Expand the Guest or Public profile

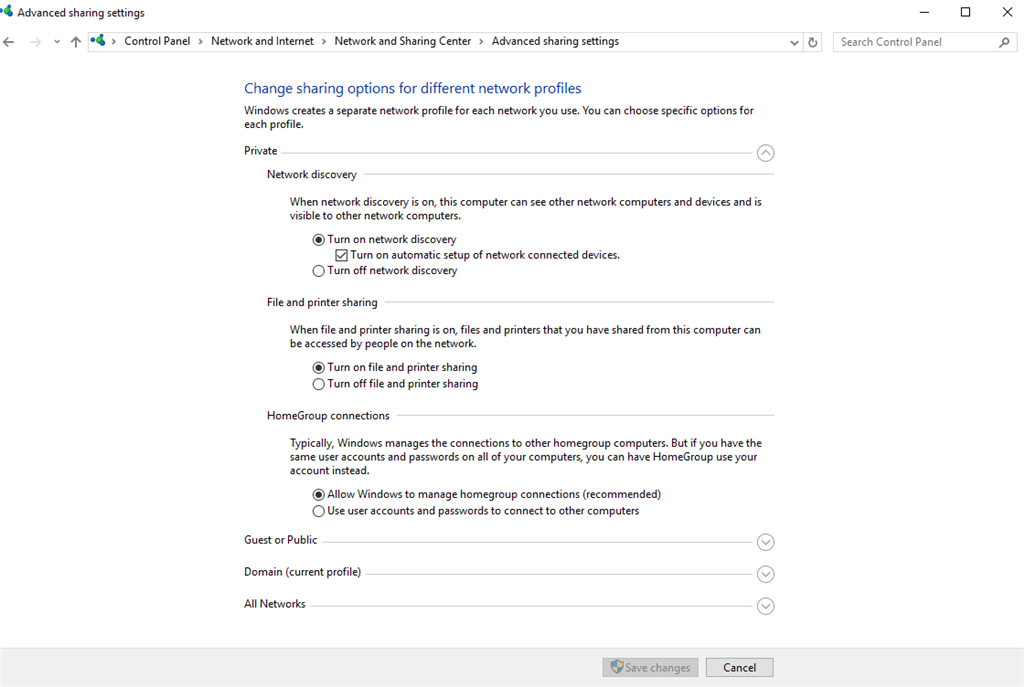[765, 542]
